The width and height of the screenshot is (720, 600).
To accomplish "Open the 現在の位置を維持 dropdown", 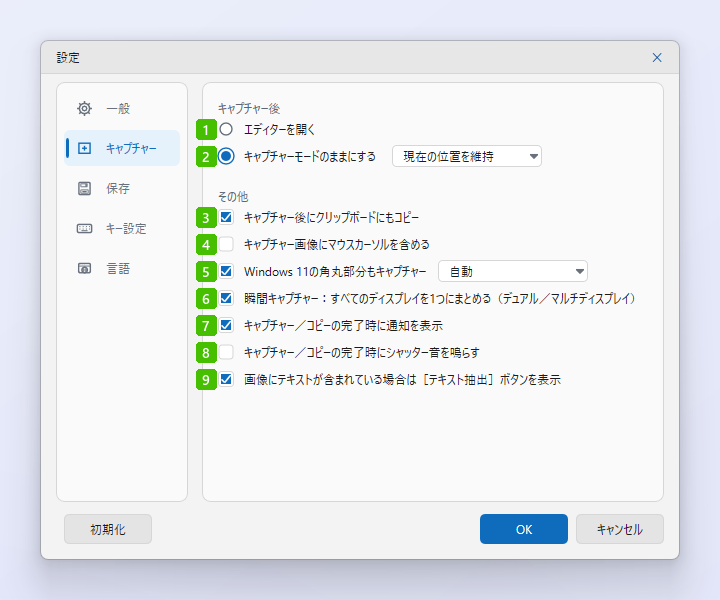I will coord(467,157).
